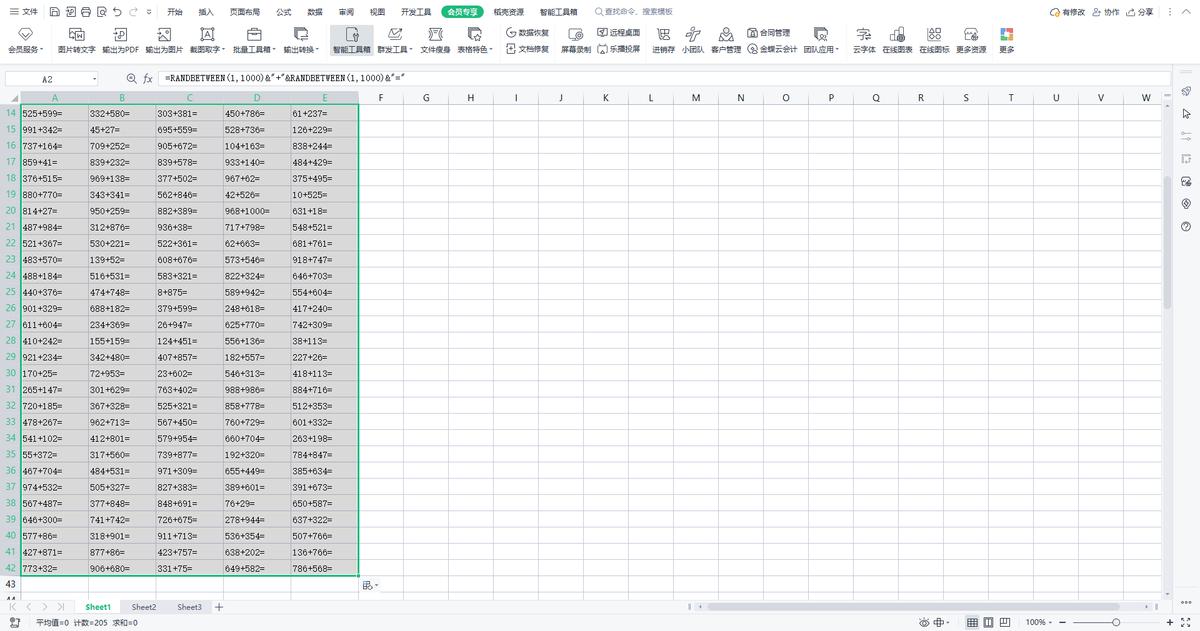Click the undo arrow in quick access toolbar
The image size is (1200, 631).
(x=118, y=12)
